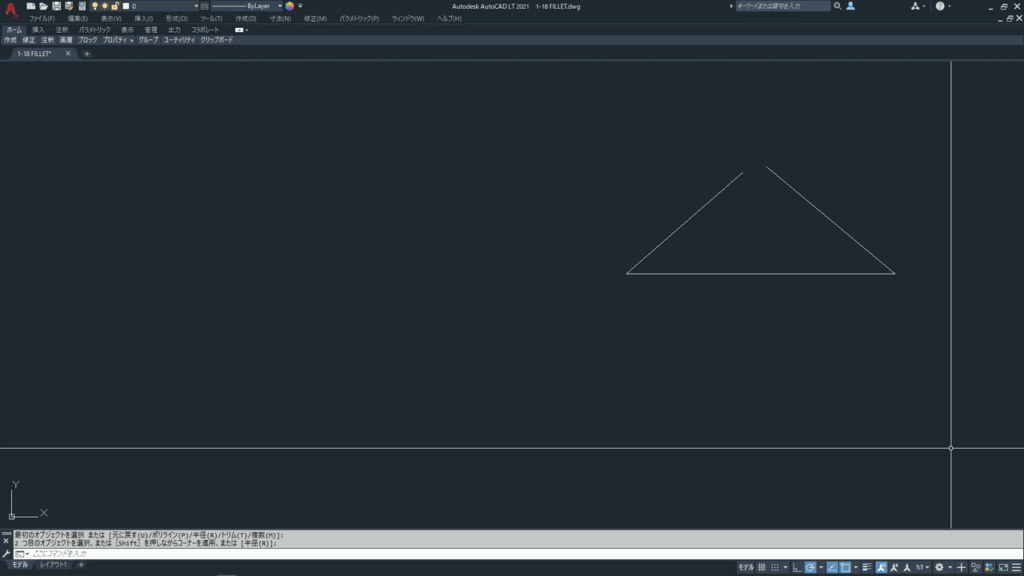
Task: Click the 画層 ribbon panel button
Action: tap(66, 40)
